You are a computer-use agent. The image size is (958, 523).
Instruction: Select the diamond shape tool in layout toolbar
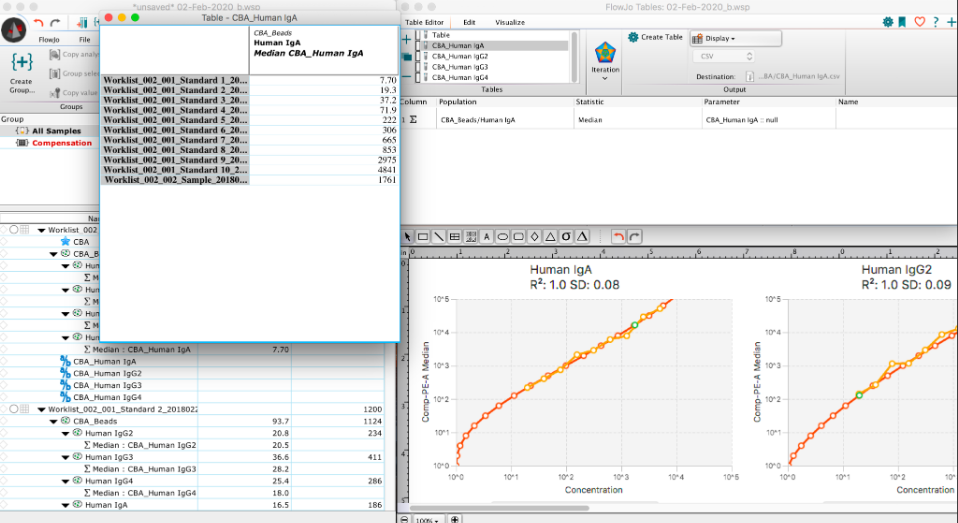pyautogui.click(x=534, y=236)
